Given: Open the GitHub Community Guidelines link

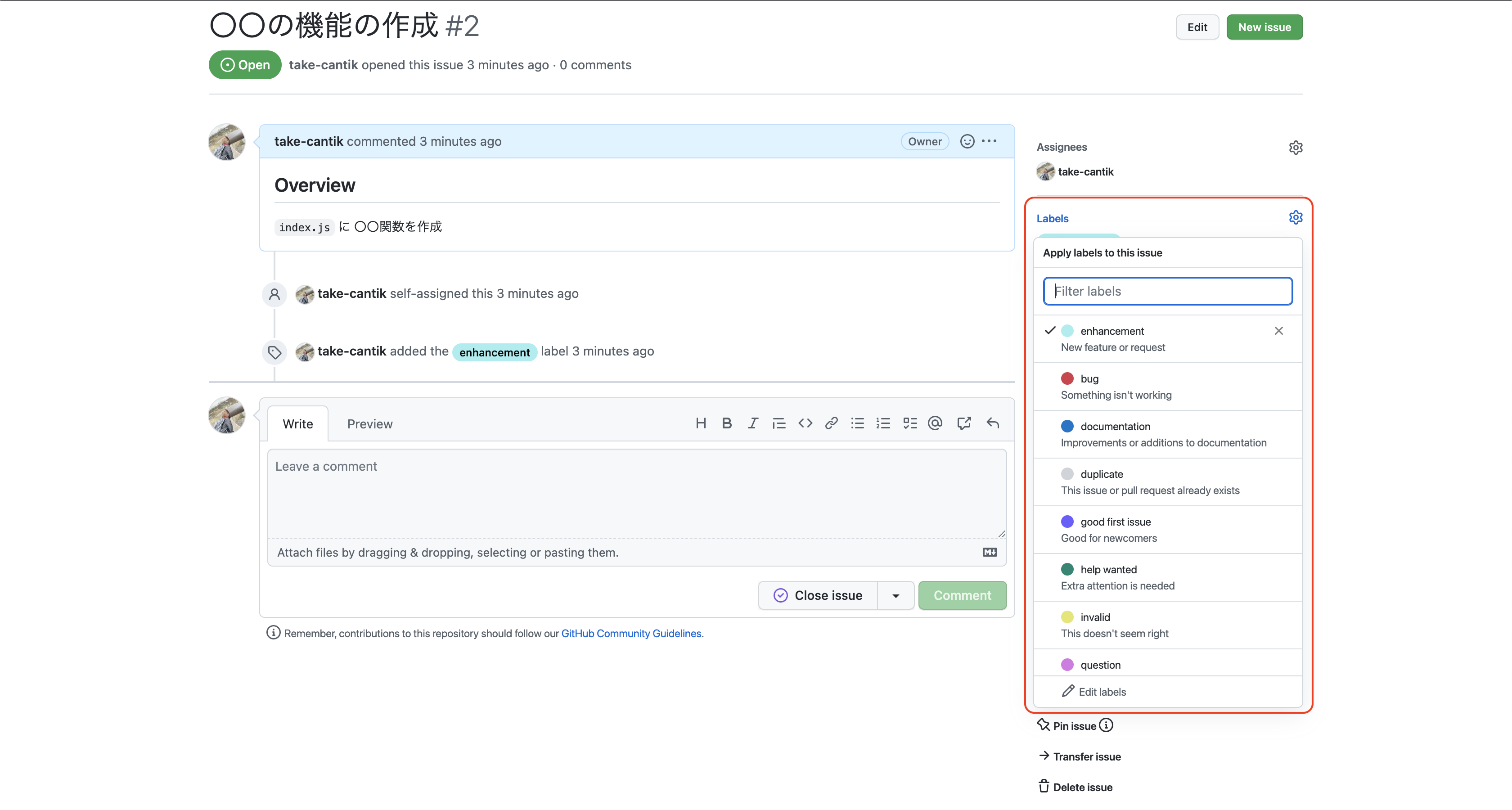Looking at the screenshot, I should coord(631,633).
